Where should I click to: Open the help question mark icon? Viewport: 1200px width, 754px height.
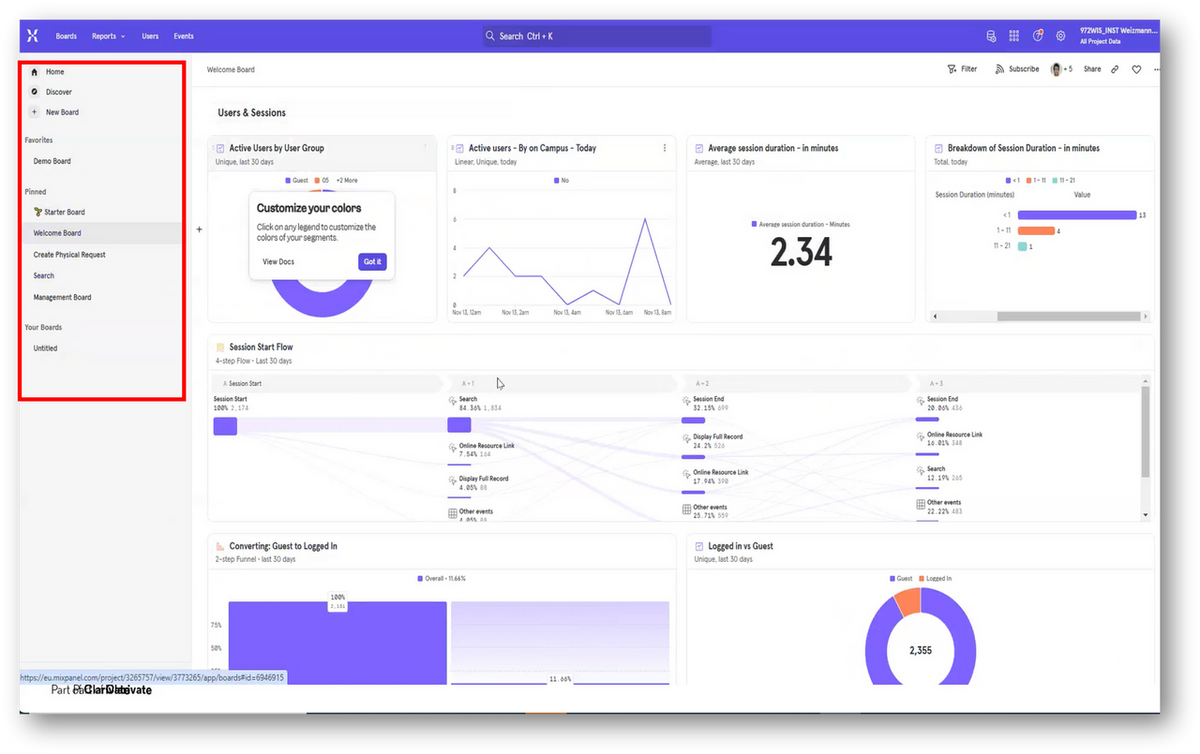(1037, 36)
